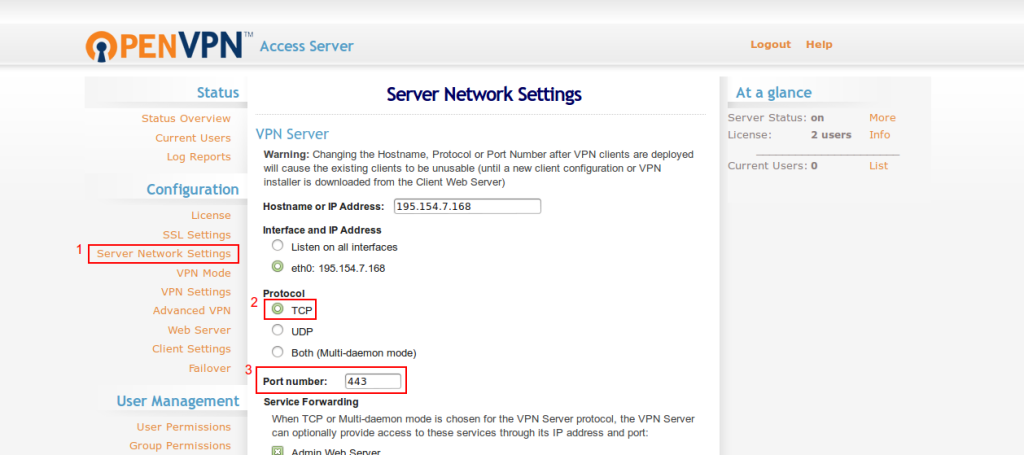Go to Current Users page
This screenshot has height=455, width=1024.
(193, 138)
